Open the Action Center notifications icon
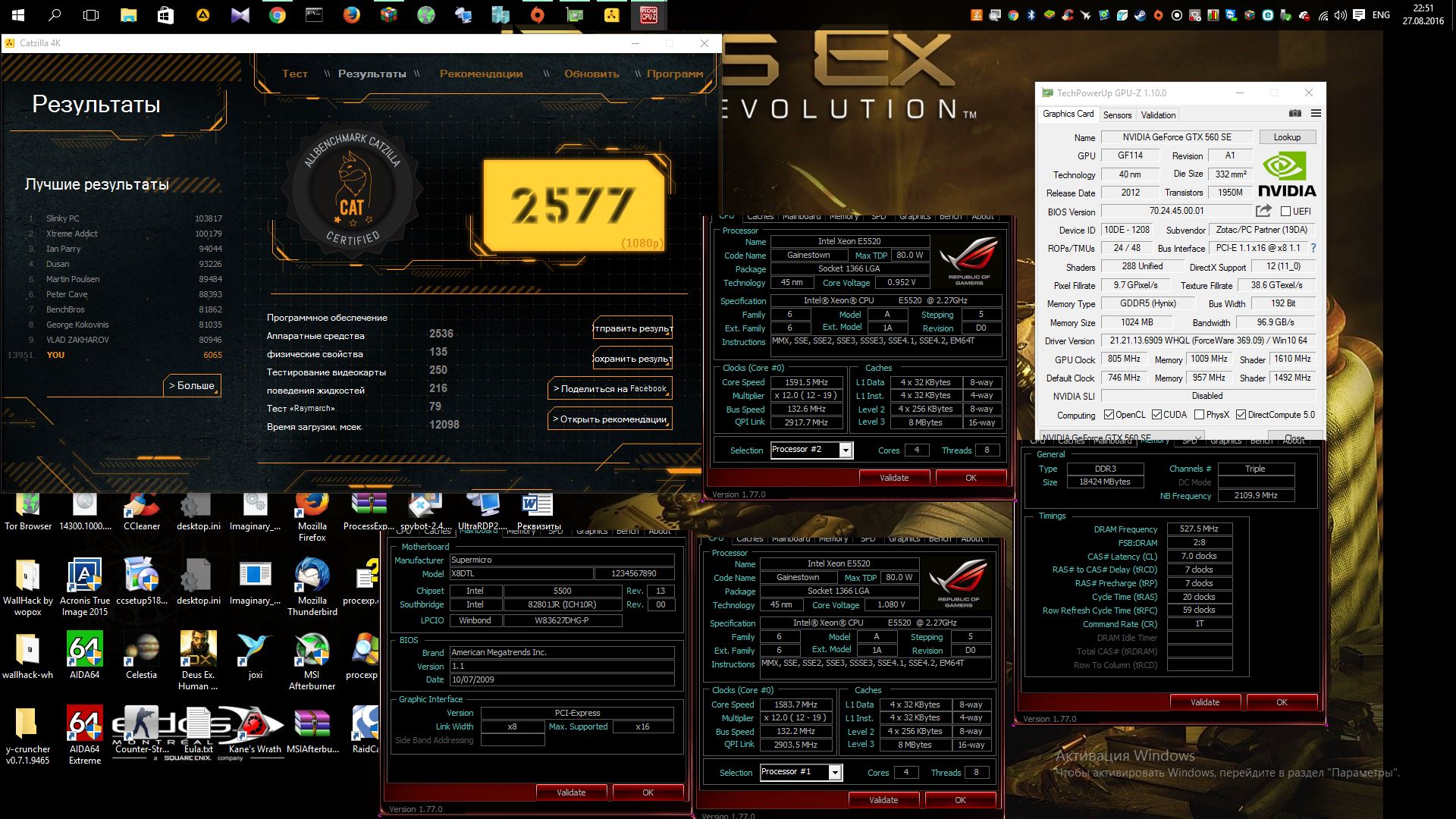The image size is (1456, 819). pos(1358,14)
